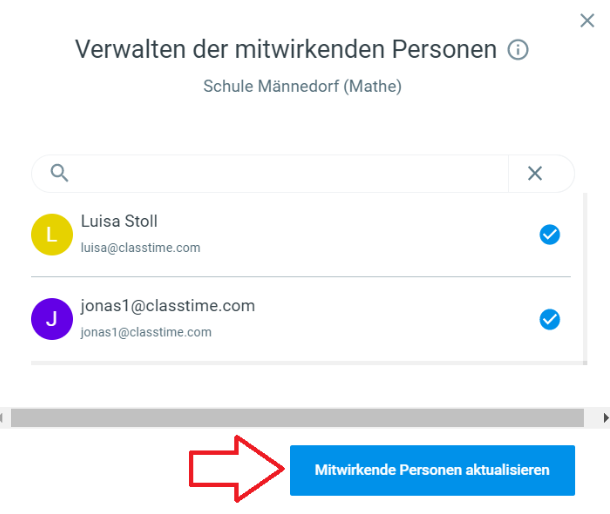Click the horizontal scrollbar right arrow
The width and height of the screenshot is (610, 514).
605,418
